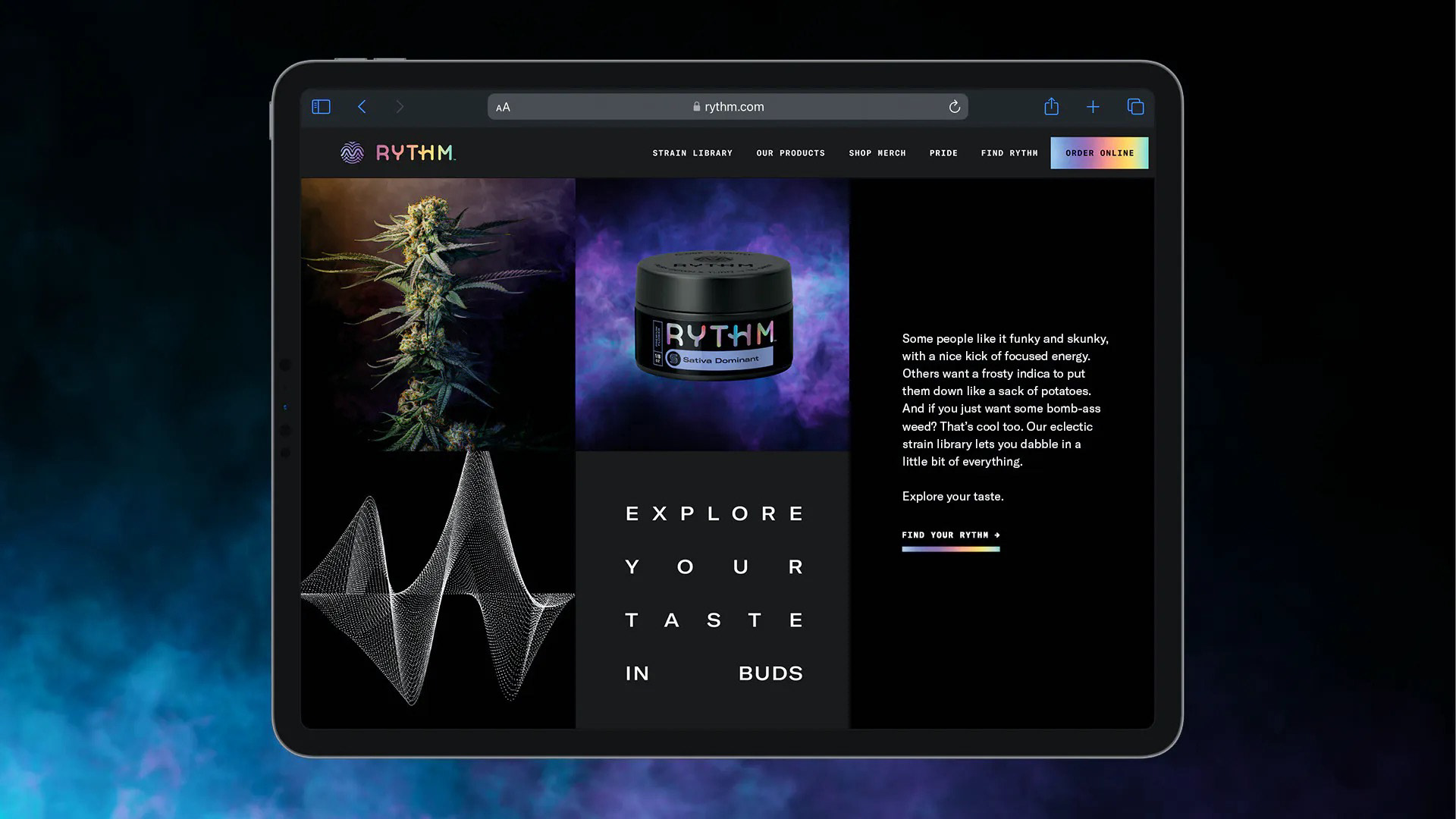Open the AA reader text options
1456x819 pixels.
coord(503,107)
